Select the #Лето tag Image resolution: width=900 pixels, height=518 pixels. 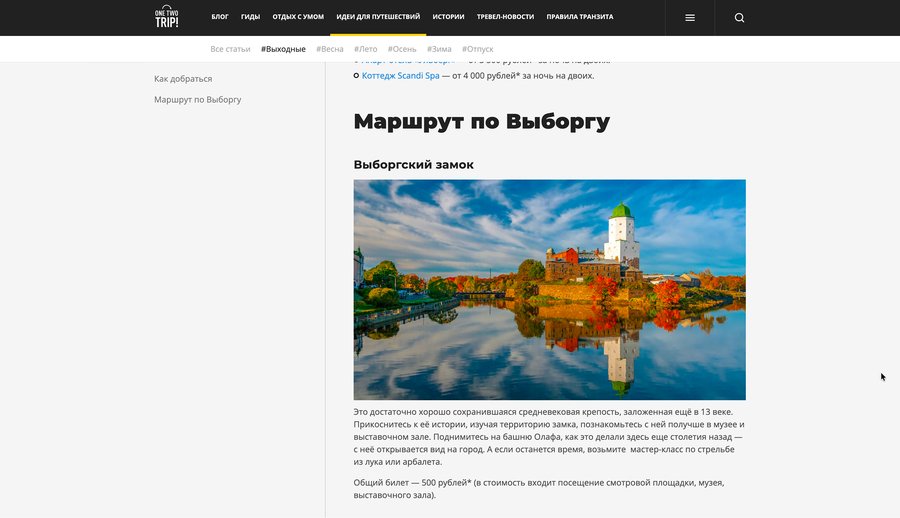pyautogui.click(x=366, y=49)
